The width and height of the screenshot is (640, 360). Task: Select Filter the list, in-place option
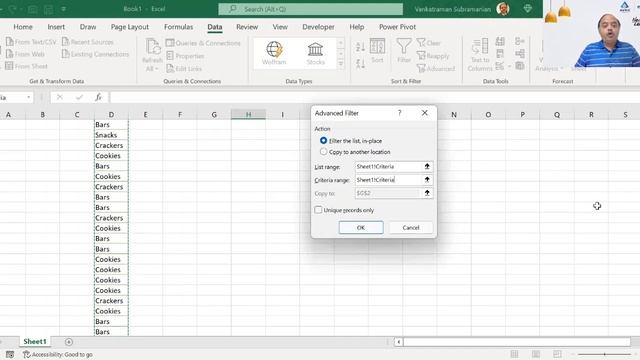click(x=324, y=140)
